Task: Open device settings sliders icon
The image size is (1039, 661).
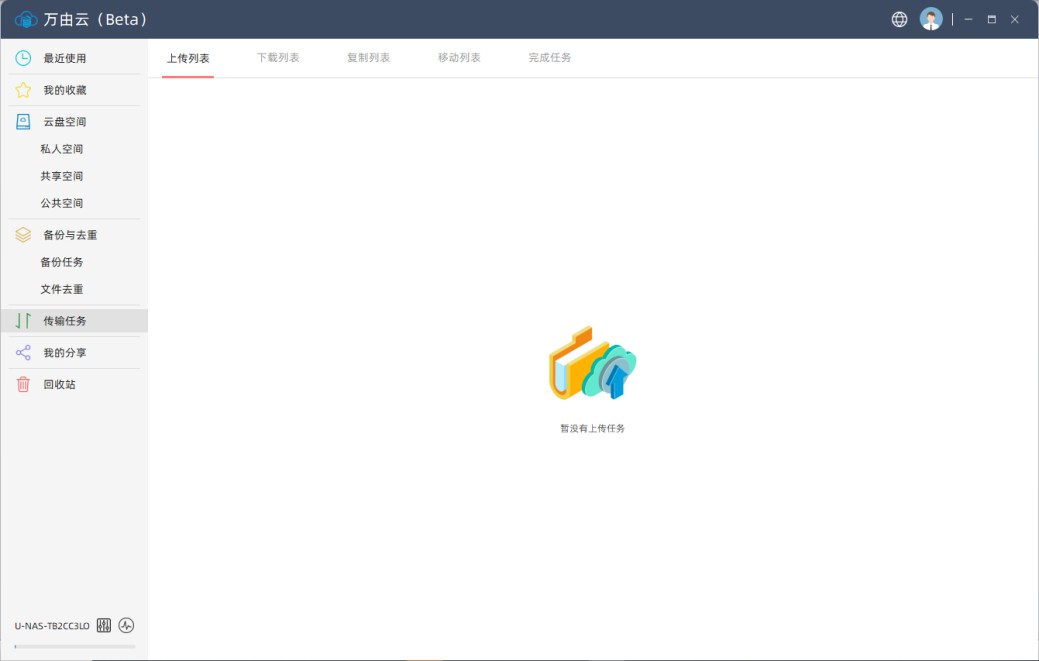Action: click(x=104, y=626)
